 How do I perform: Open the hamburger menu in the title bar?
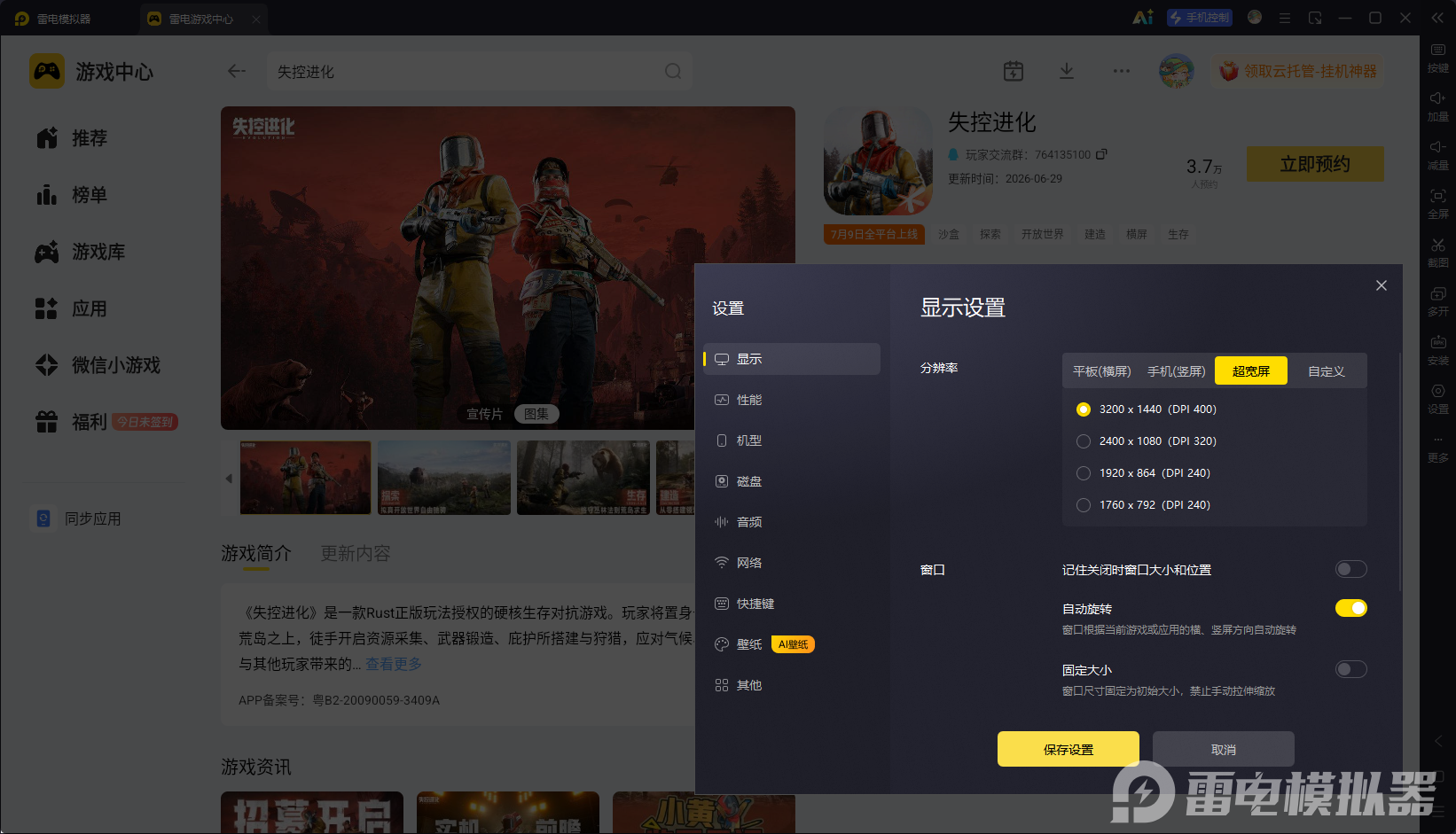click(1284, 18)
